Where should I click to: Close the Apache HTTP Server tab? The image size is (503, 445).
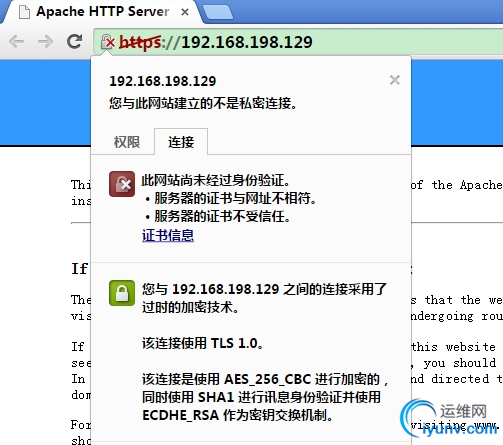tap(185, 12)
